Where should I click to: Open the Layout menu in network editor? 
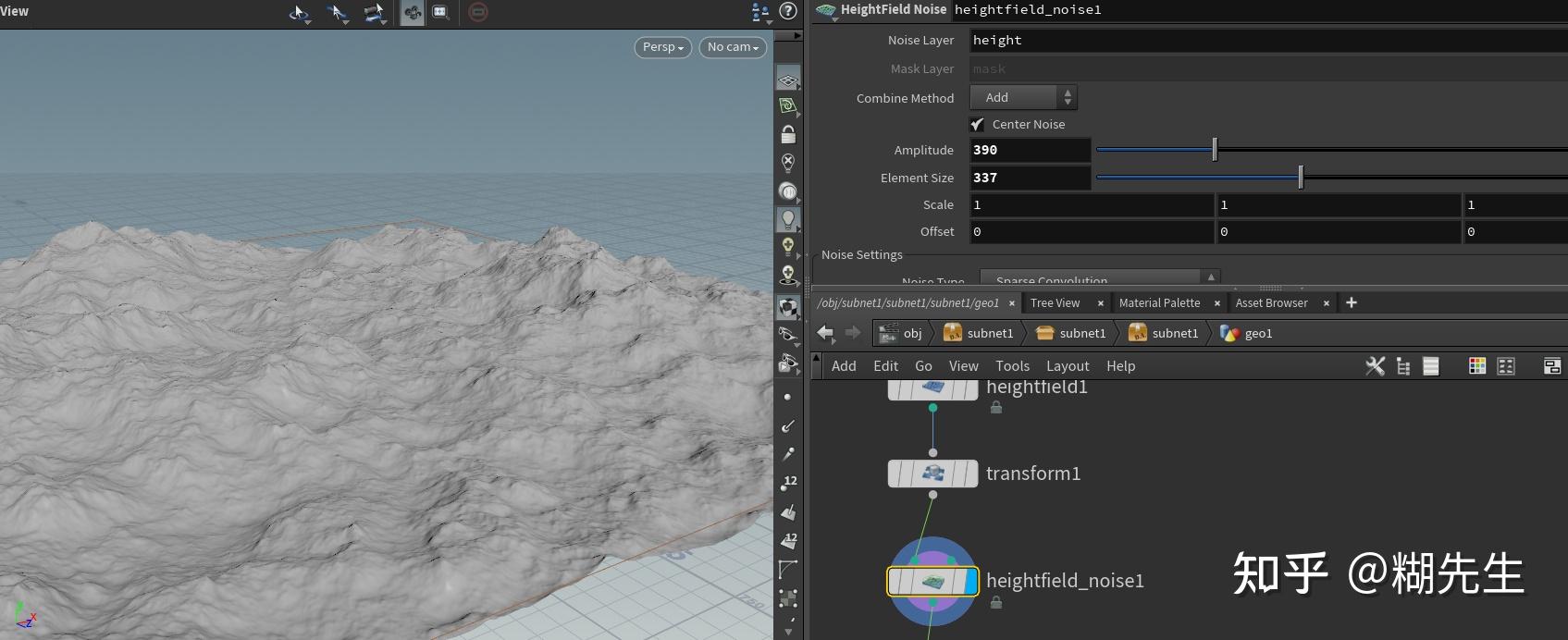tap(1068, 366)
